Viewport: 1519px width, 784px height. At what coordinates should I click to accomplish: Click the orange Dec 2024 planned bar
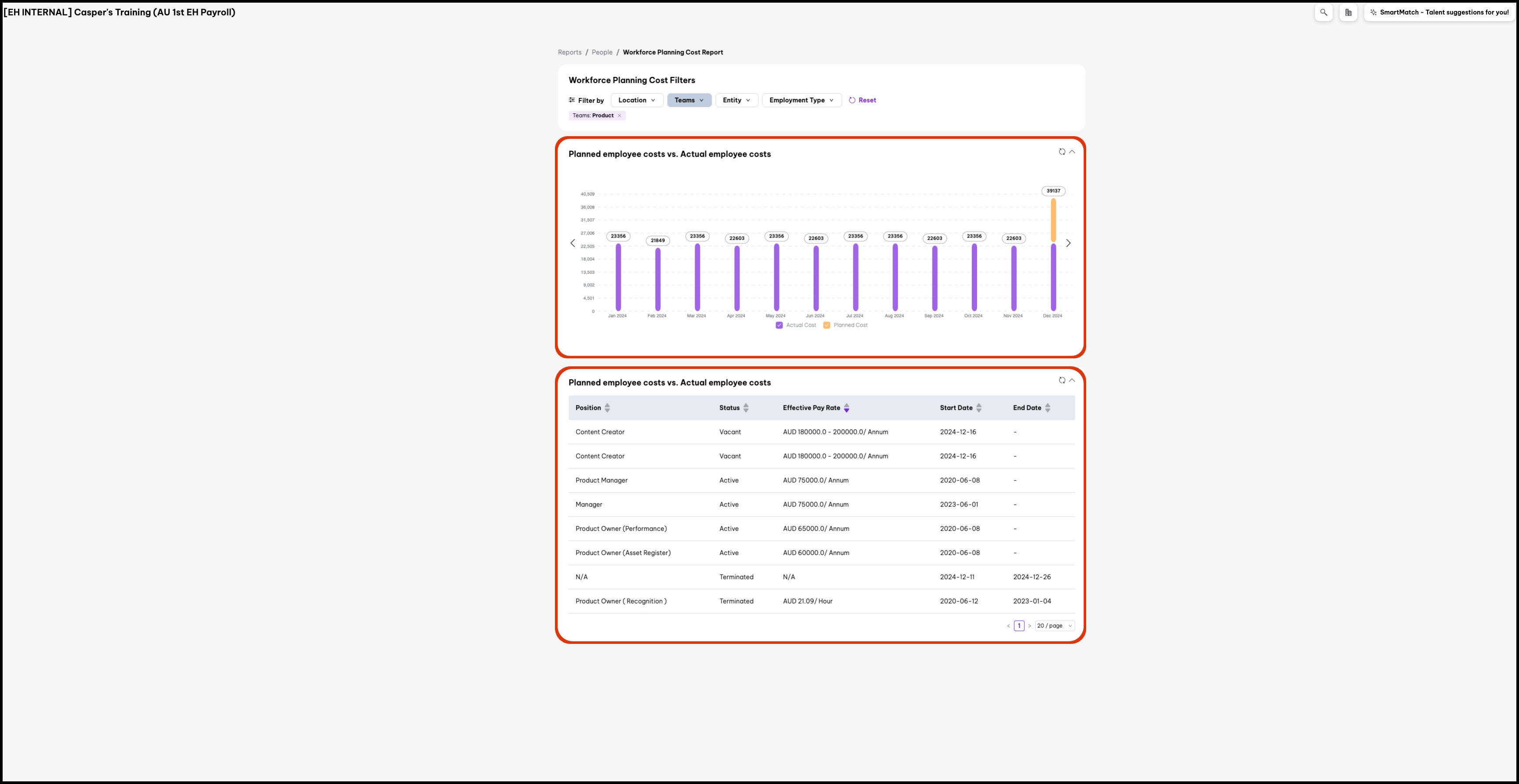[1053, 220]
